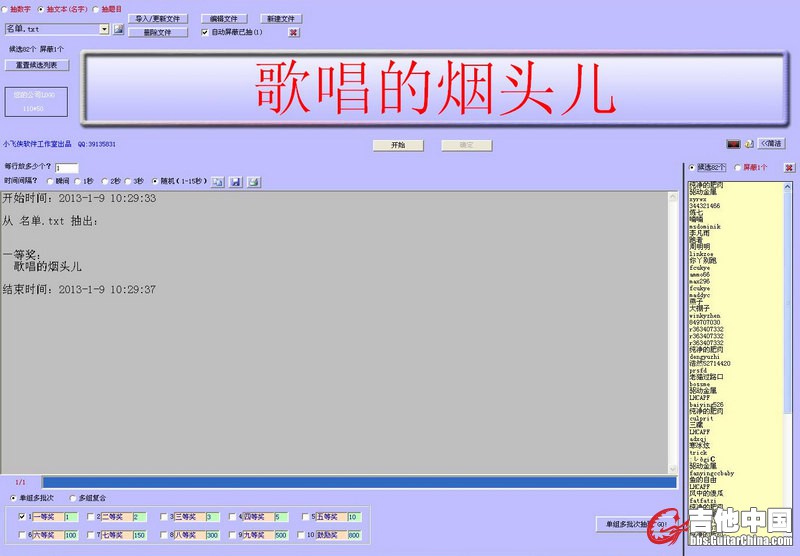This screenshot has width=800, height=556.
Task: Click the blue progress bar
Action: click(x=359, y=482)
